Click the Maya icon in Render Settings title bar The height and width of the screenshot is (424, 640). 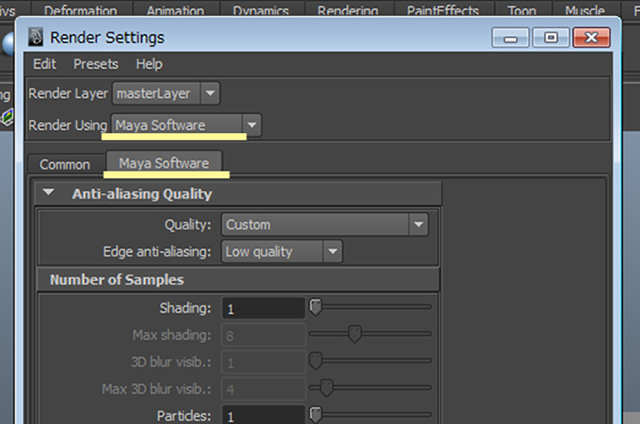pyautogui.click(x=36, y=37)
